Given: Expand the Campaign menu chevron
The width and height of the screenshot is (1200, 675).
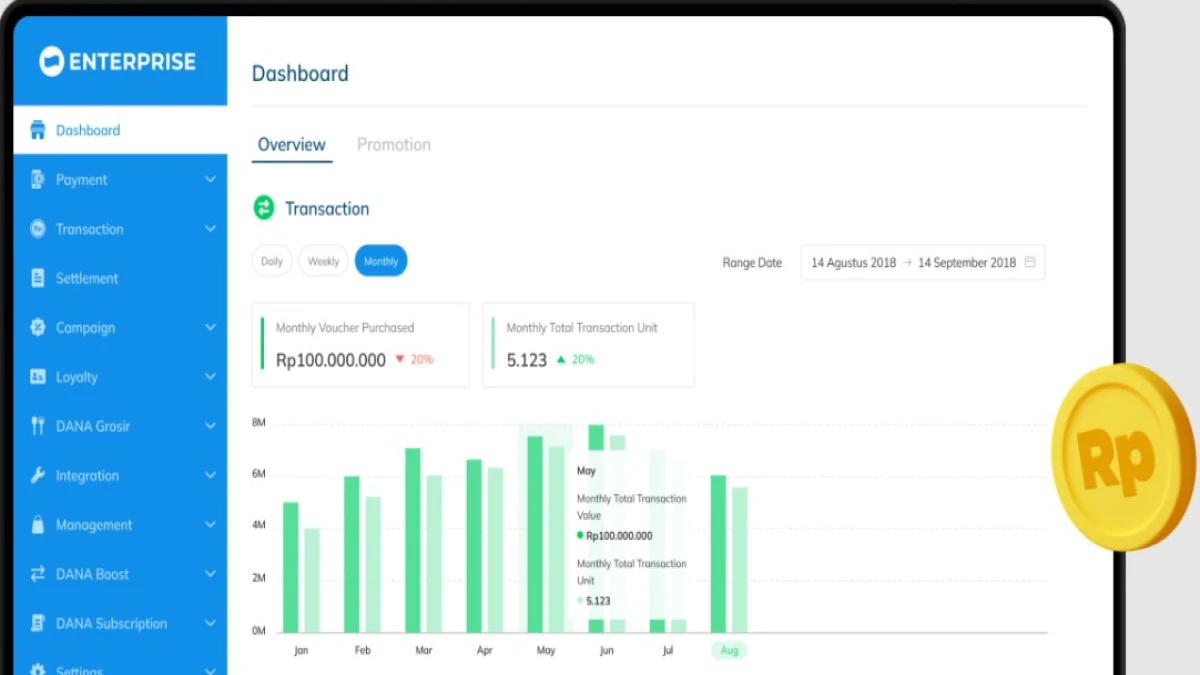Looking at the screenshot, I should [x=210, y=327].
